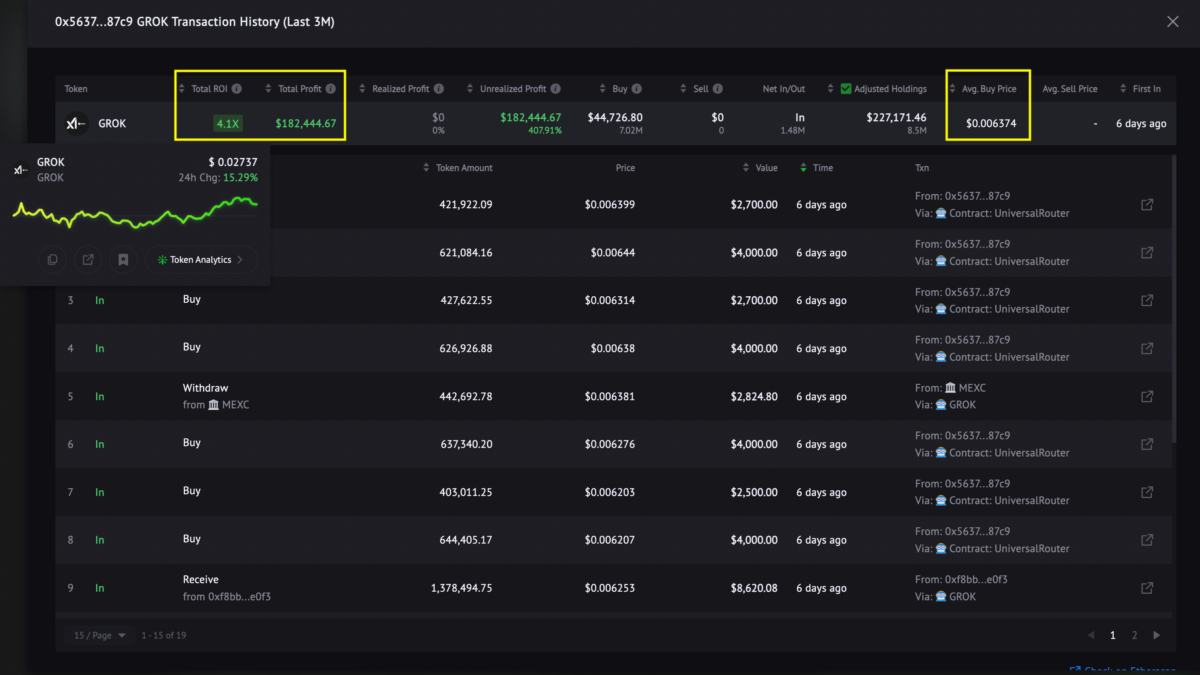
Task: Select page 1 in pagination
Action: pyautogui.click(x=1113, y=635)
